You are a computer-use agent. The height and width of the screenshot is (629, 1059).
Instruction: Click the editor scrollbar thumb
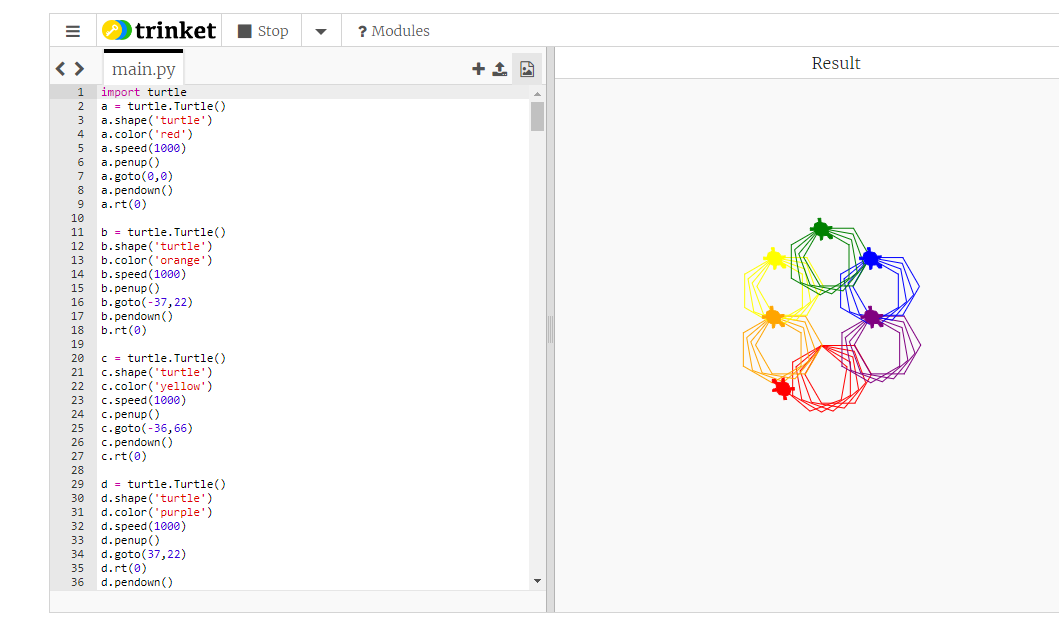[x=538, y=116]
